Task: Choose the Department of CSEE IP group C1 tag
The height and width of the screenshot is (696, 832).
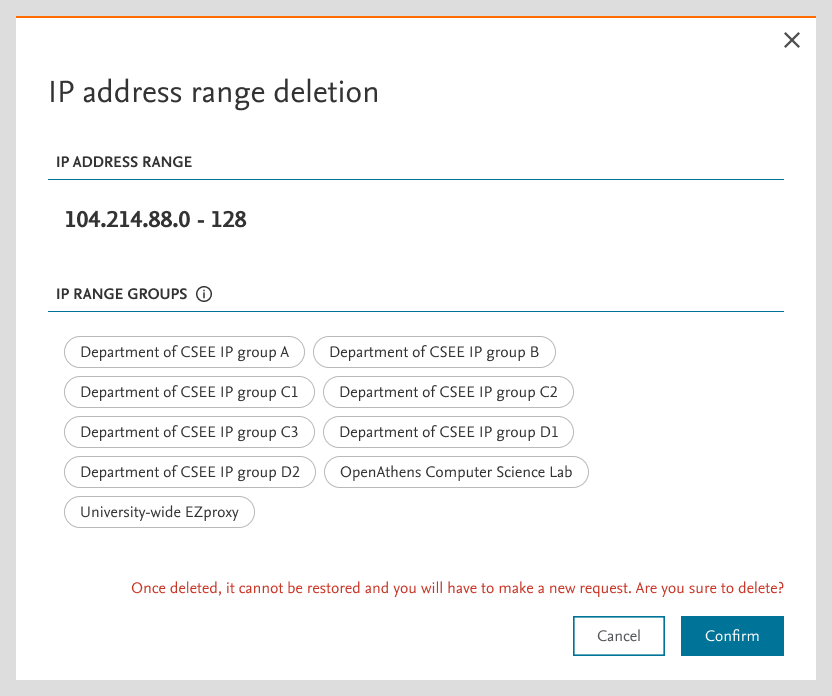Action: [189, 392]
